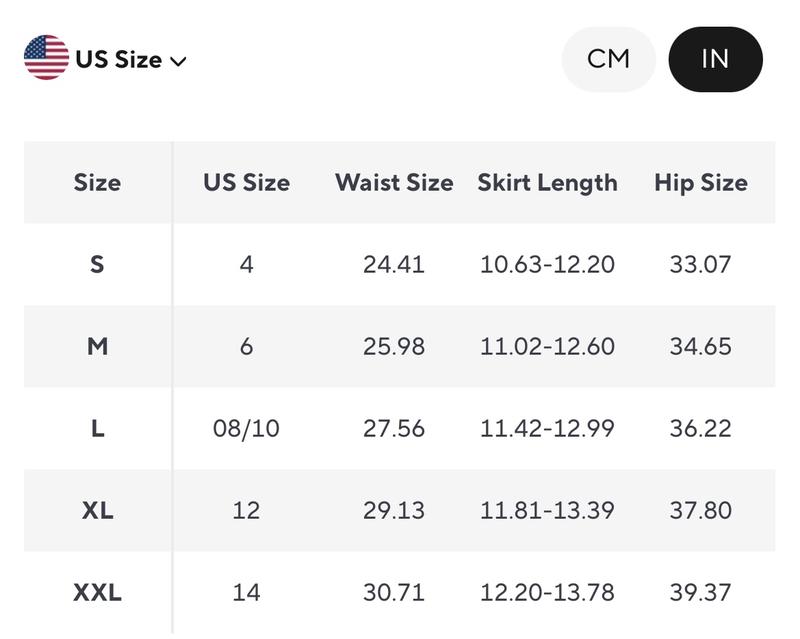This screenshot has height=639, width=800.
Task: Click the Waist Size column header
Action: coord(394,183)
